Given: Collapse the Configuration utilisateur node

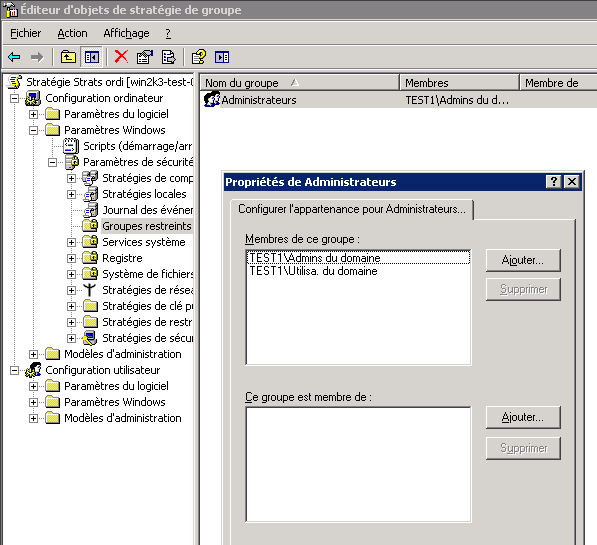Looking at the screenshot, I should (14, 370).
